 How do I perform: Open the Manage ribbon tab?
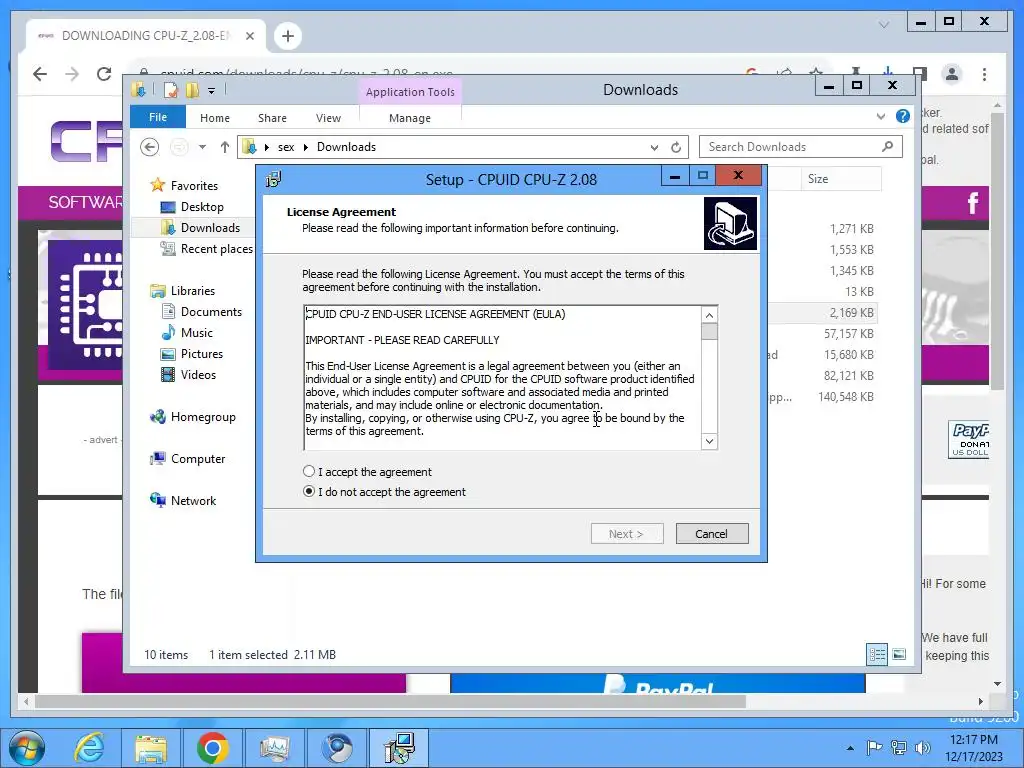coord(410,118)
